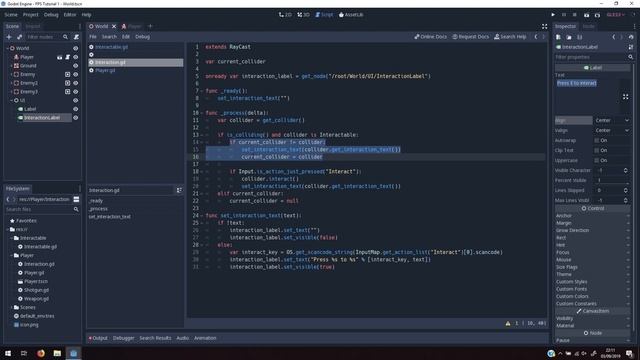Image resolution: width=640 pixels, height=360 pixels.
Task: Click Search Help button
Action: point(510,37)
